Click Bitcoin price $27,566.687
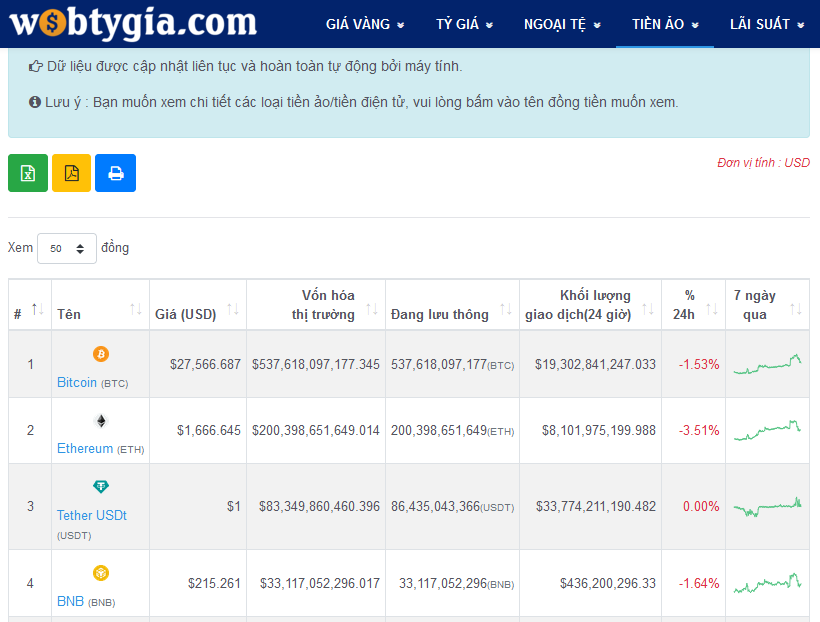This screenshot has width=820, height=622. [x=205, y=364]
